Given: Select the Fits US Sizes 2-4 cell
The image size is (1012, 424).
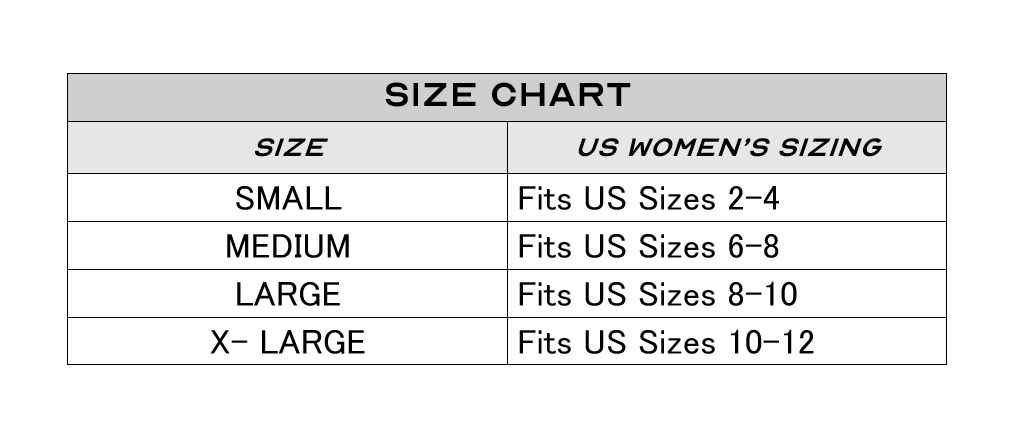Looking at the screenshot, I should click(x=727, y=197).
